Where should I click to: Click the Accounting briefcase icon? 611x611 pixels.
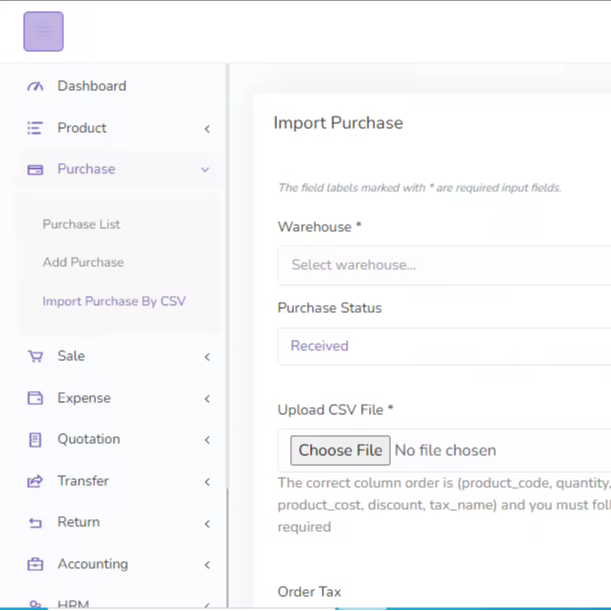pyautogui.click(x=36, y=564)
